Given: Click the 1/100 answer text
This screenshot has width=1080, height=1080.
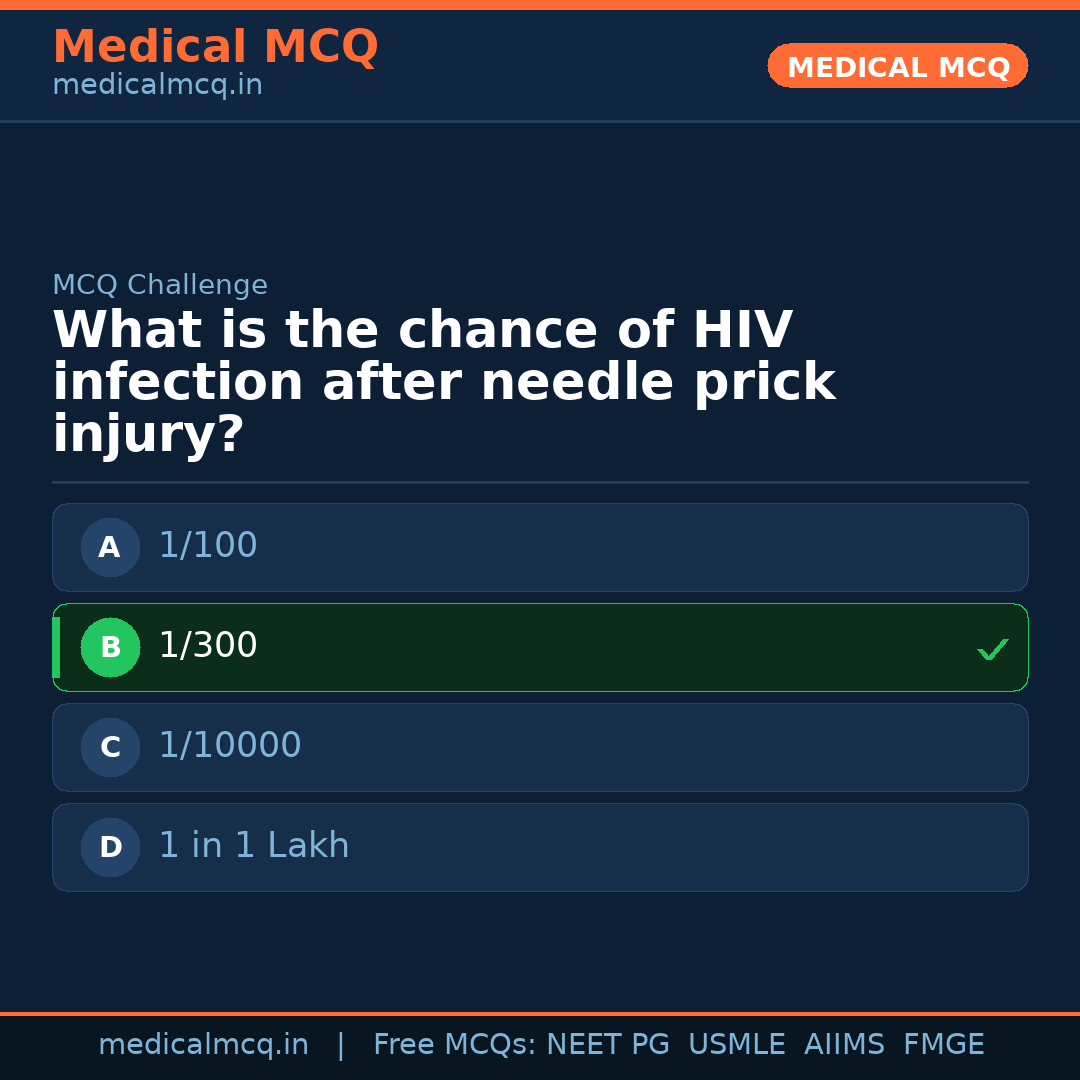Looking at the screenshot, I should (x=208, y=546).
